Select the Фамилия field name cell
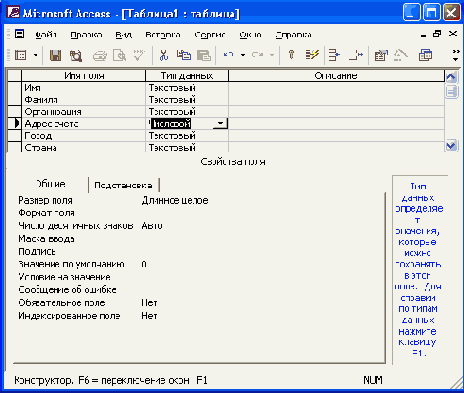 tap(84, 100)
